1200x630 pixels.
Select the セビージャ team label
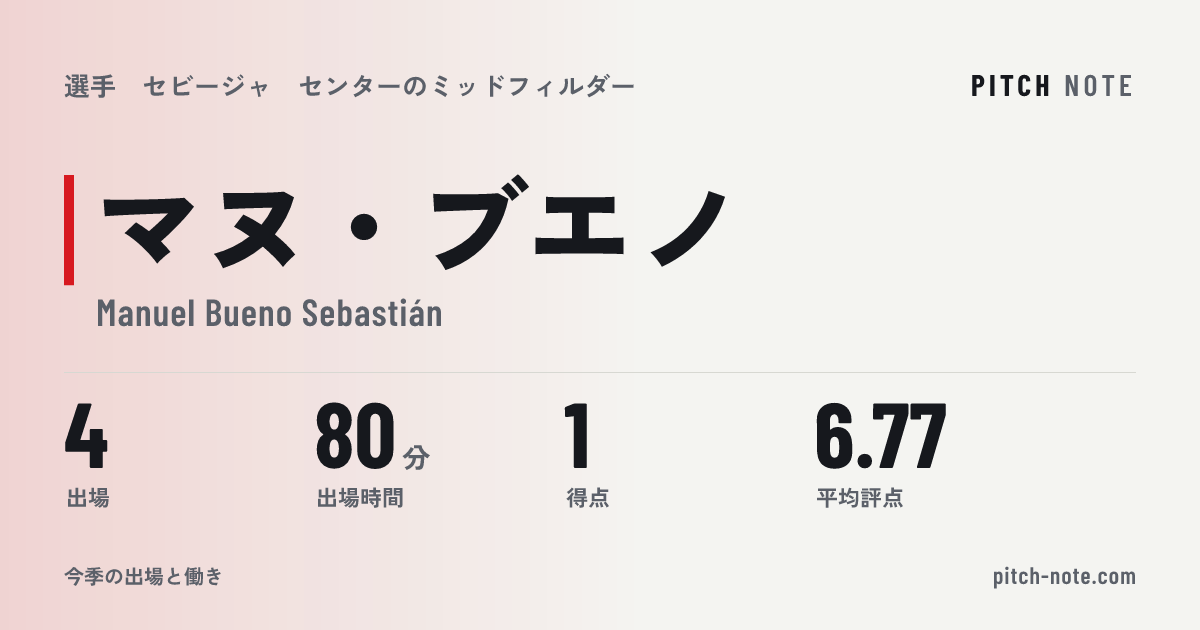click(x=207, y=87)
